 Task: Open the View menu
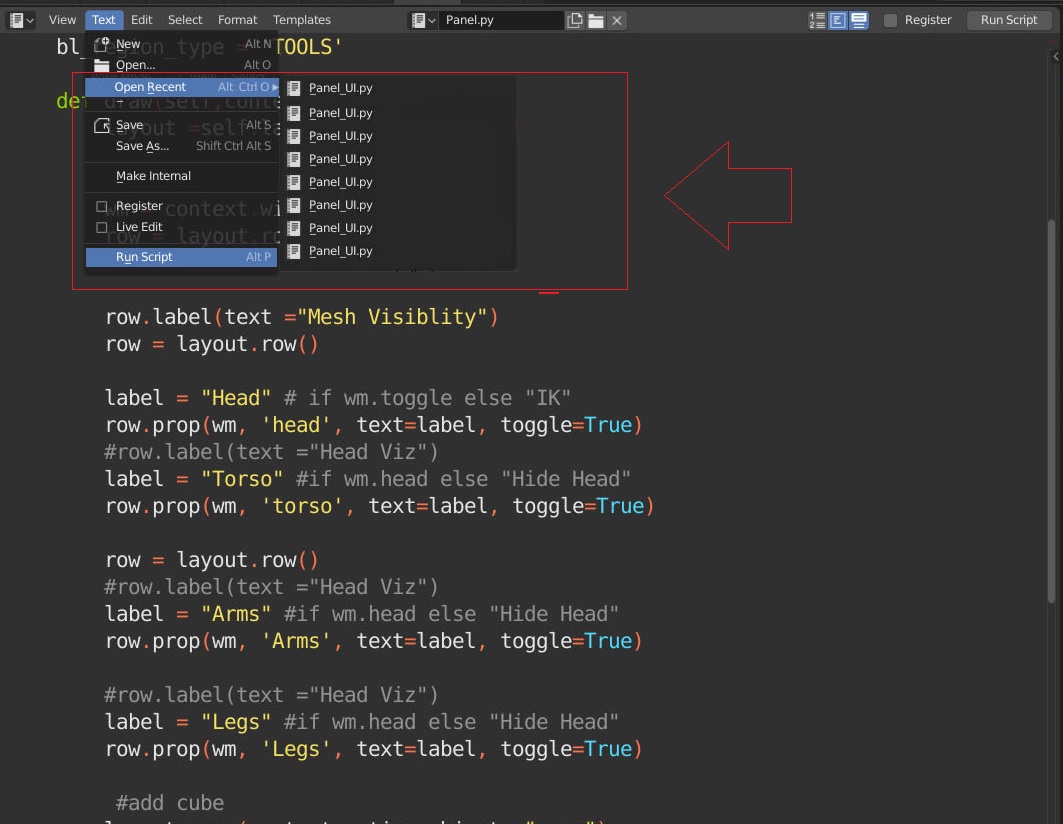(62, 20)
